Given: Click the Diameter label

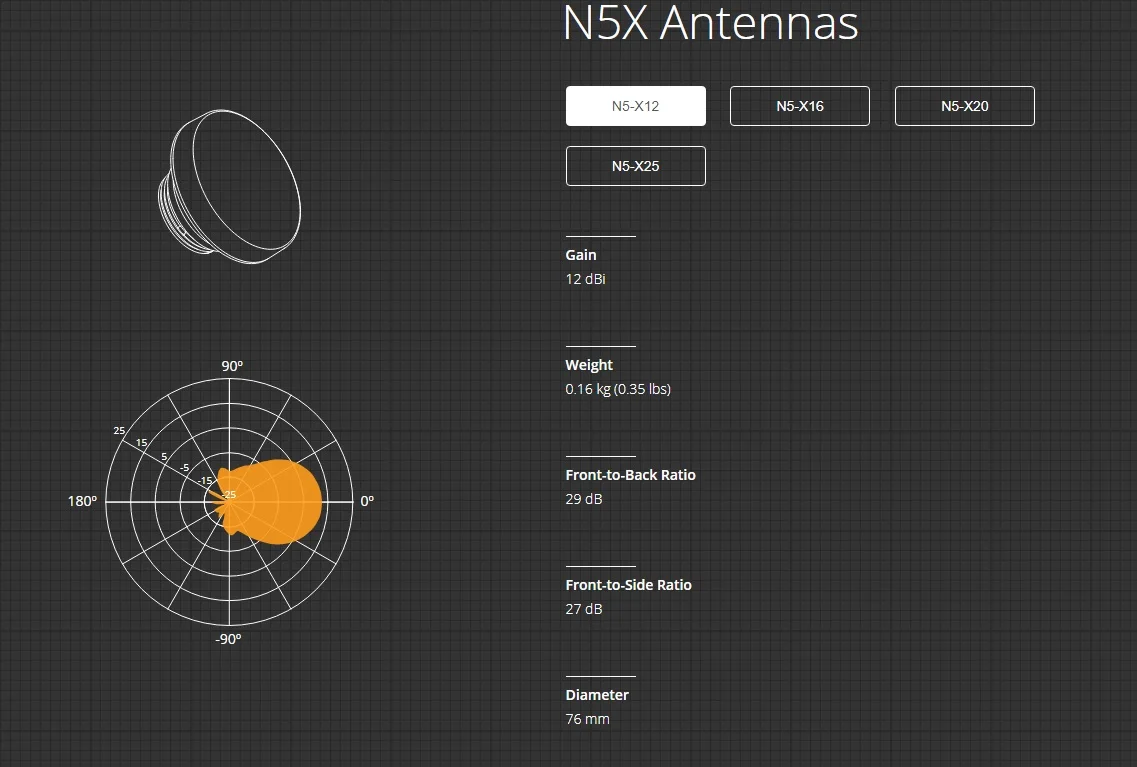Looking at the screenshot, I should [597, 695].
